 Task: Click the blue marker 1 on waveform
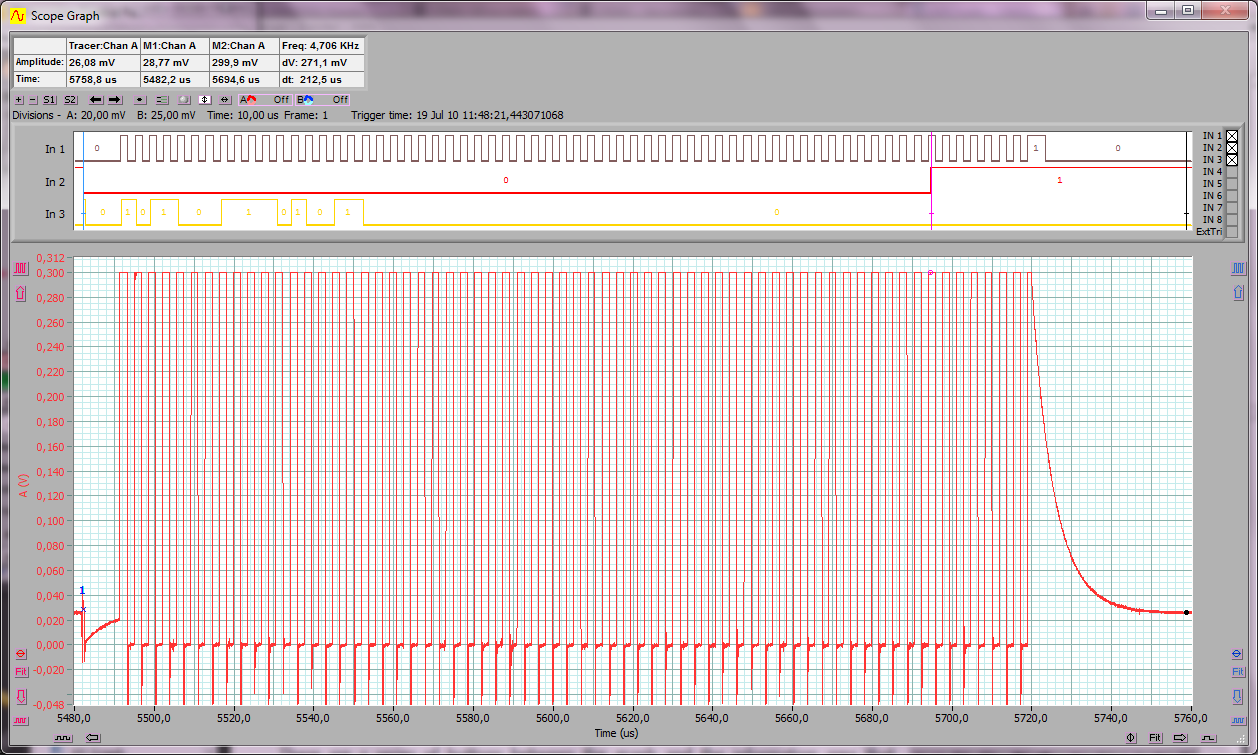(82, 591)
